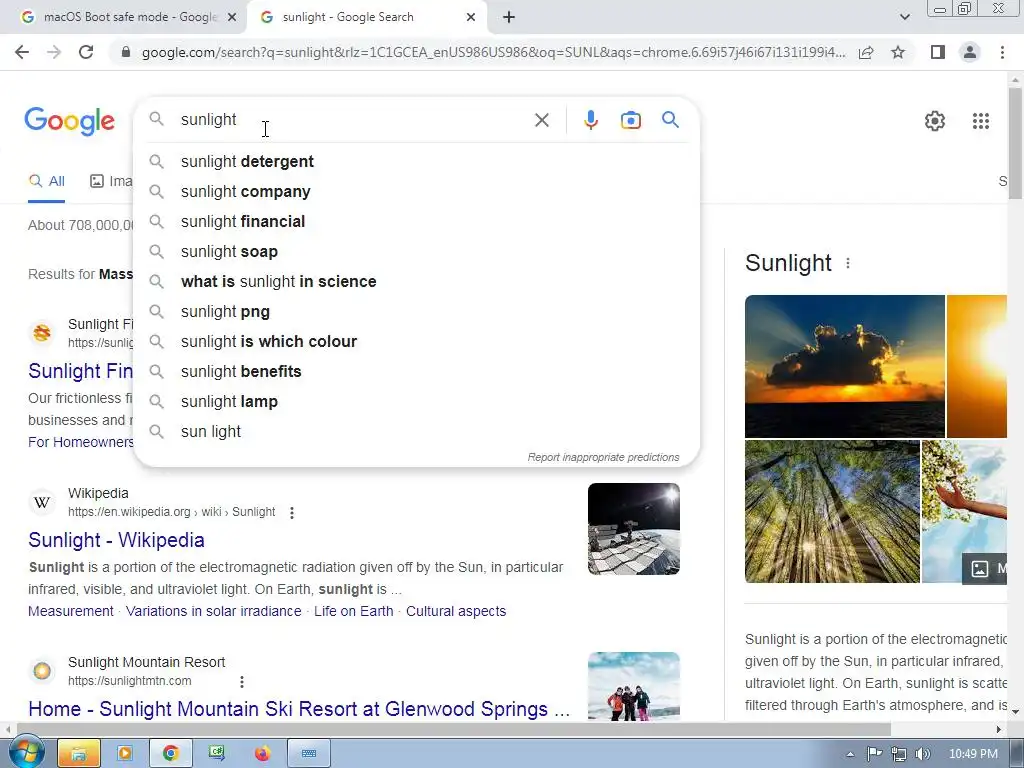Select the All search results tab
This screenshot has width=1024, height=768.
pos(46,182)
